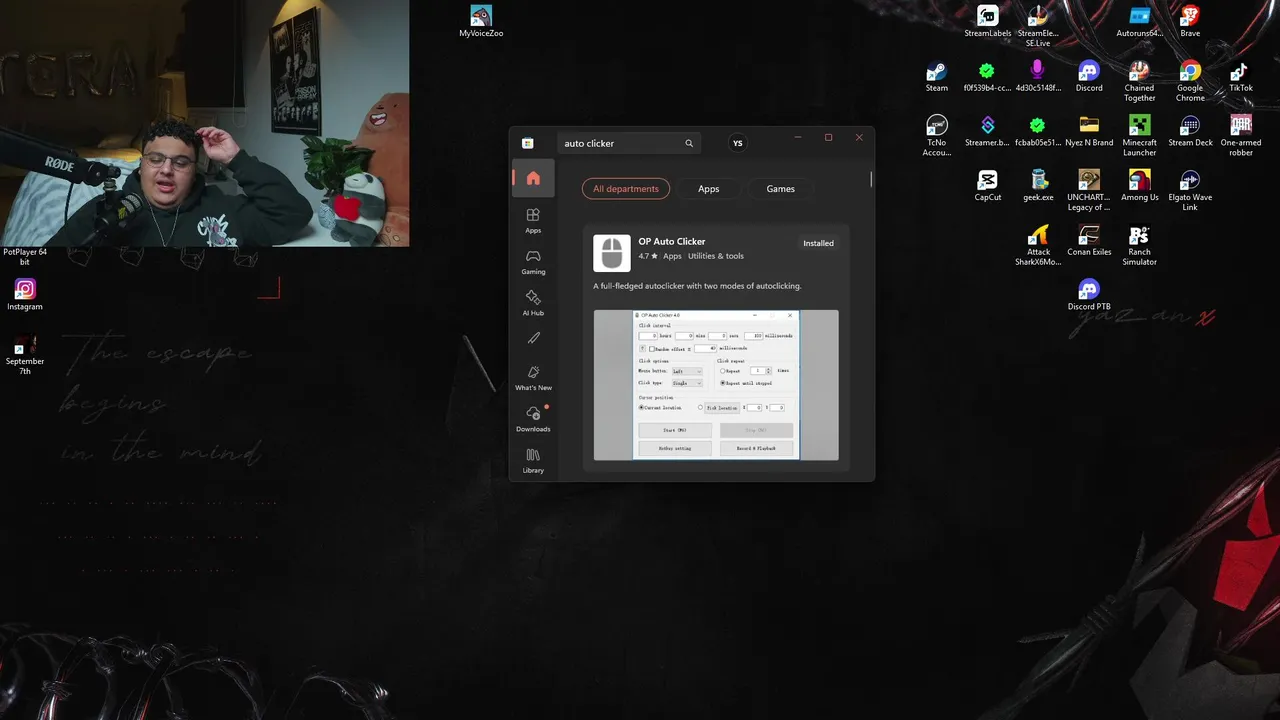1280x720 pixels.
Task: Select the Brave browser desktop icon
Action: (1190, 22)
